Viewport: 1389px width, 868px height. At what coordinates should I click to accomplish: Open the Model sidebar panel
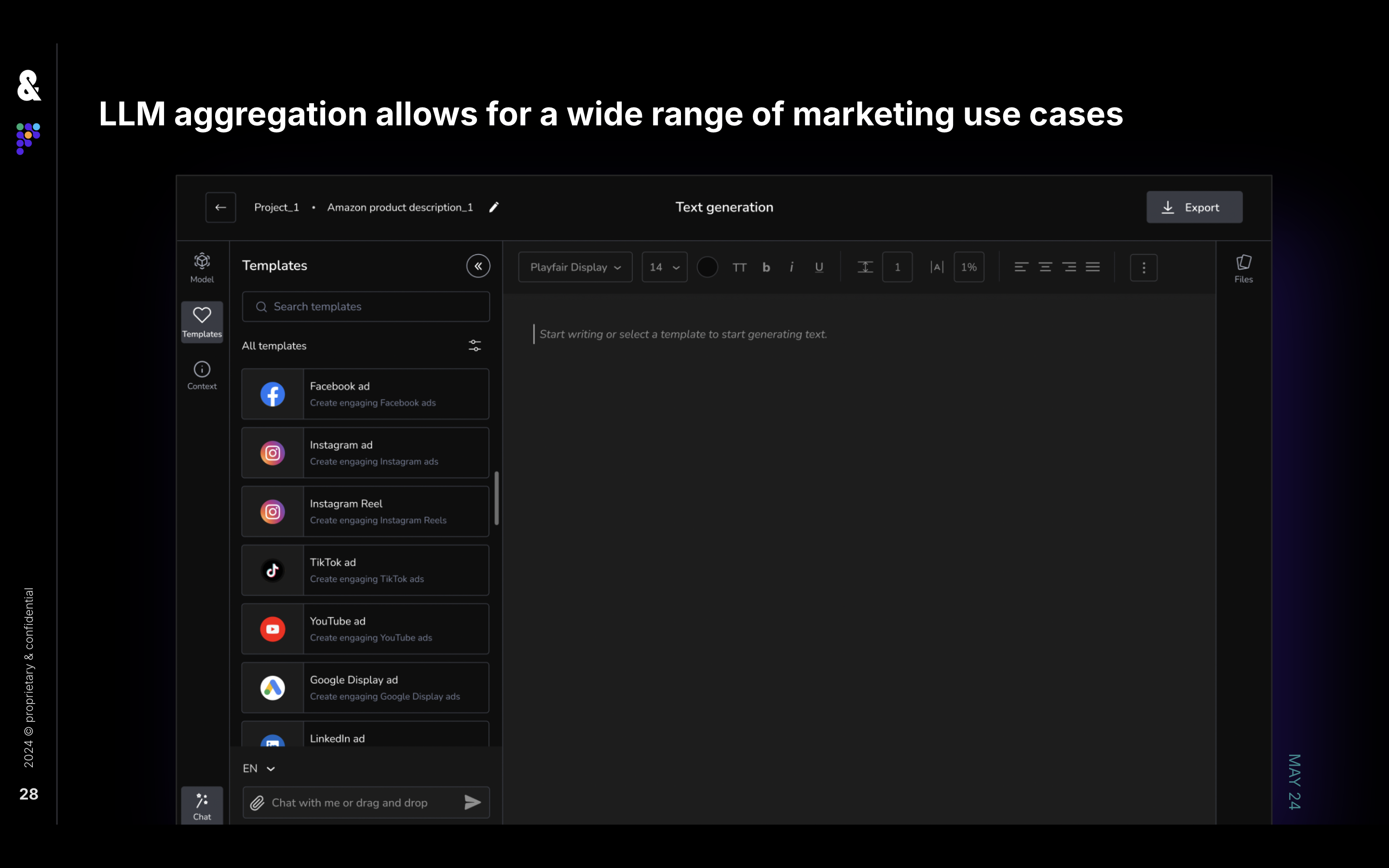point(202,268)
